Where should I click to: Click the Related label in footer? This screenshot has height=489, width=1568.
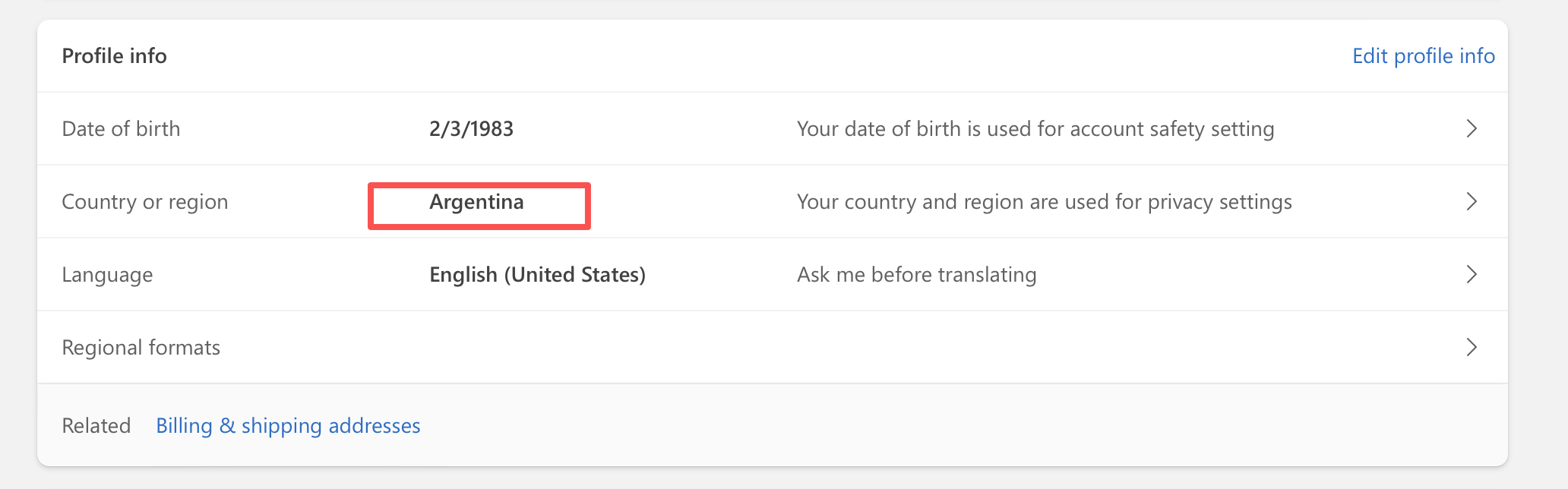(x=96, y=426)
